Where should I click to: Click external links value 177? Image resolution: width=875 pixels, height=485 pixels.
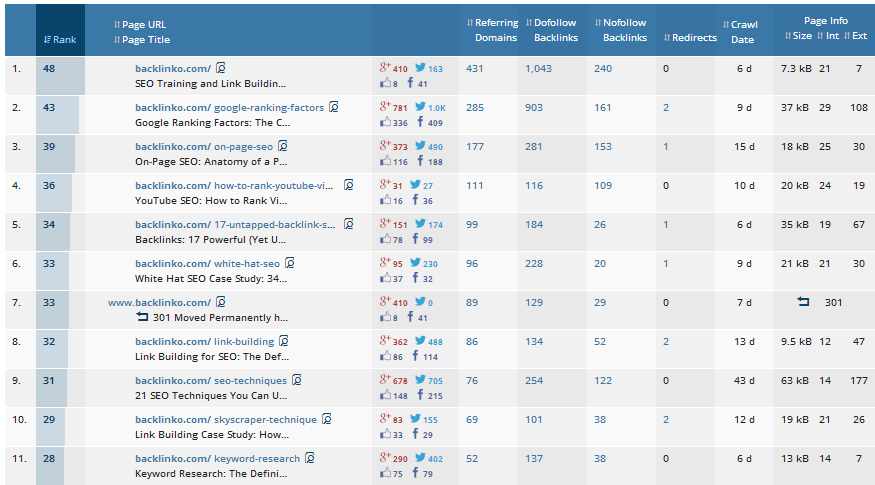pos(859,381)
